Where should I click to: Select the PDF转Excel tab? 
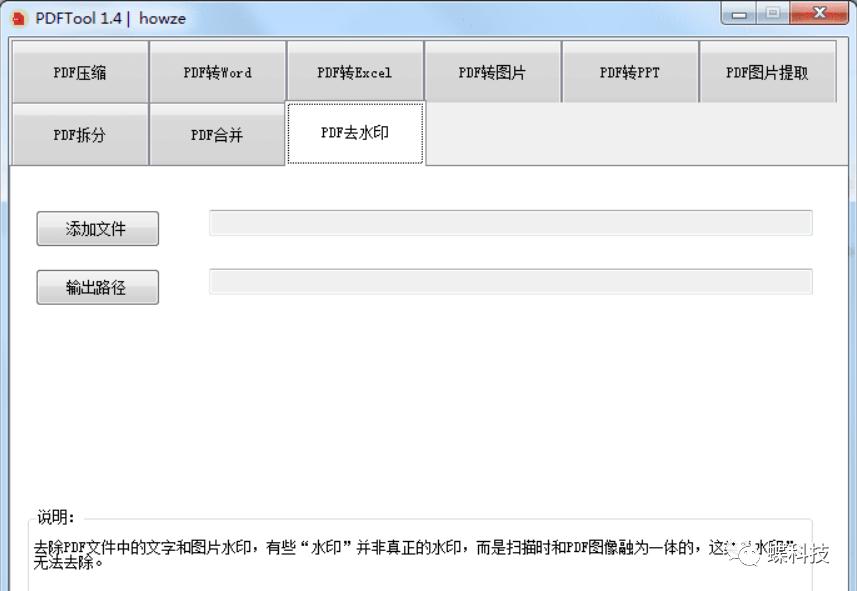(x=355, y=70)
